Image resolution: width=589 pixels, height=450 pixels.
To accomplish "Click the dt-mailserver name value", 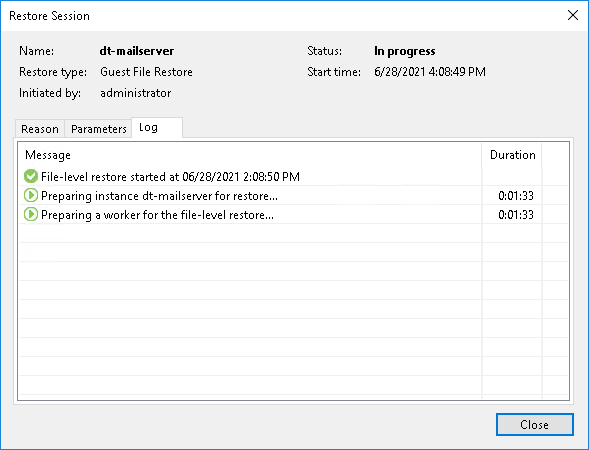I will [x=137, y=51].
